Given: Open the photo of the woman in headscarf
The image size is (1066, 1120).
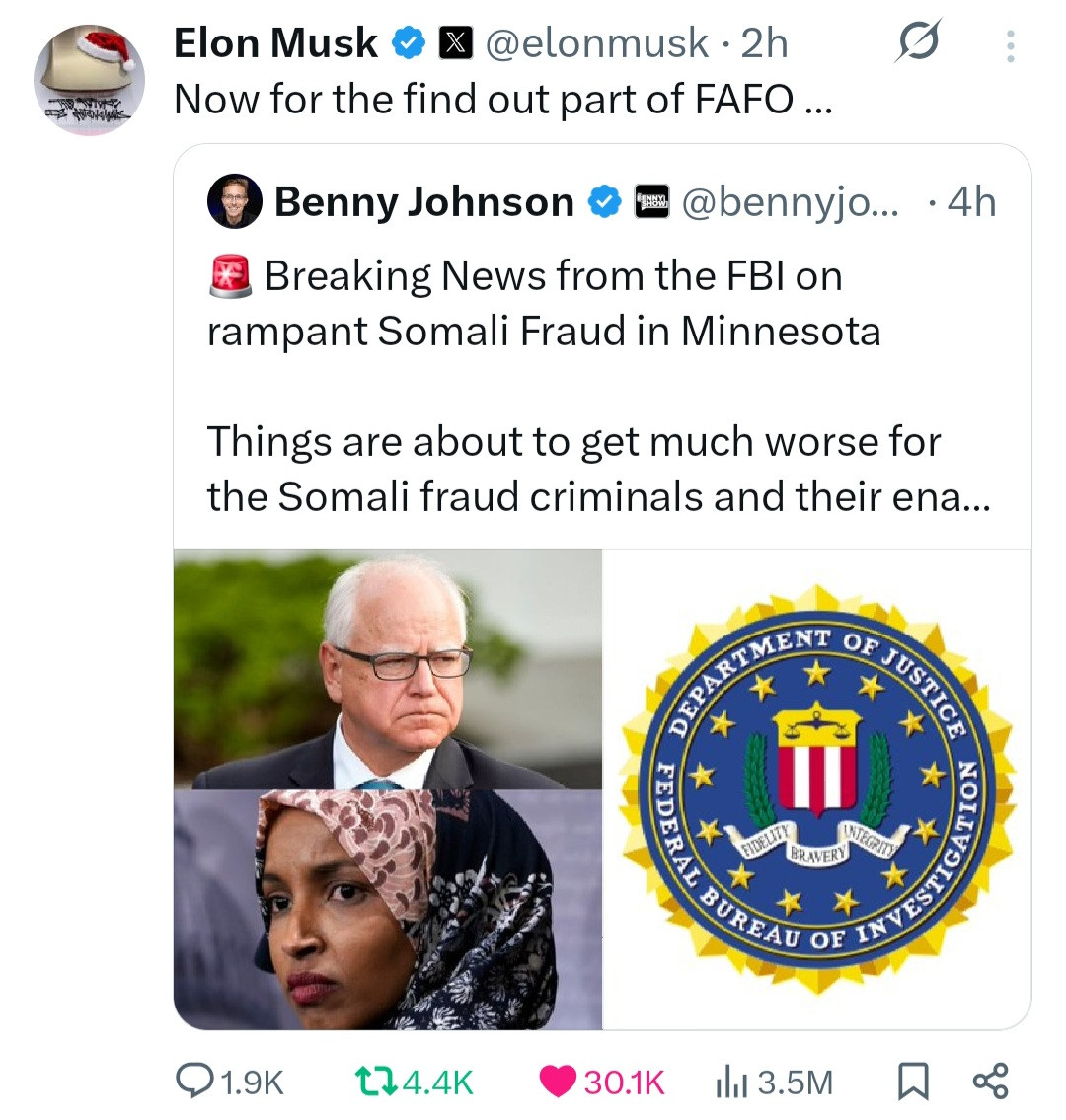Looking at the screenshot, I should [388, 909].
